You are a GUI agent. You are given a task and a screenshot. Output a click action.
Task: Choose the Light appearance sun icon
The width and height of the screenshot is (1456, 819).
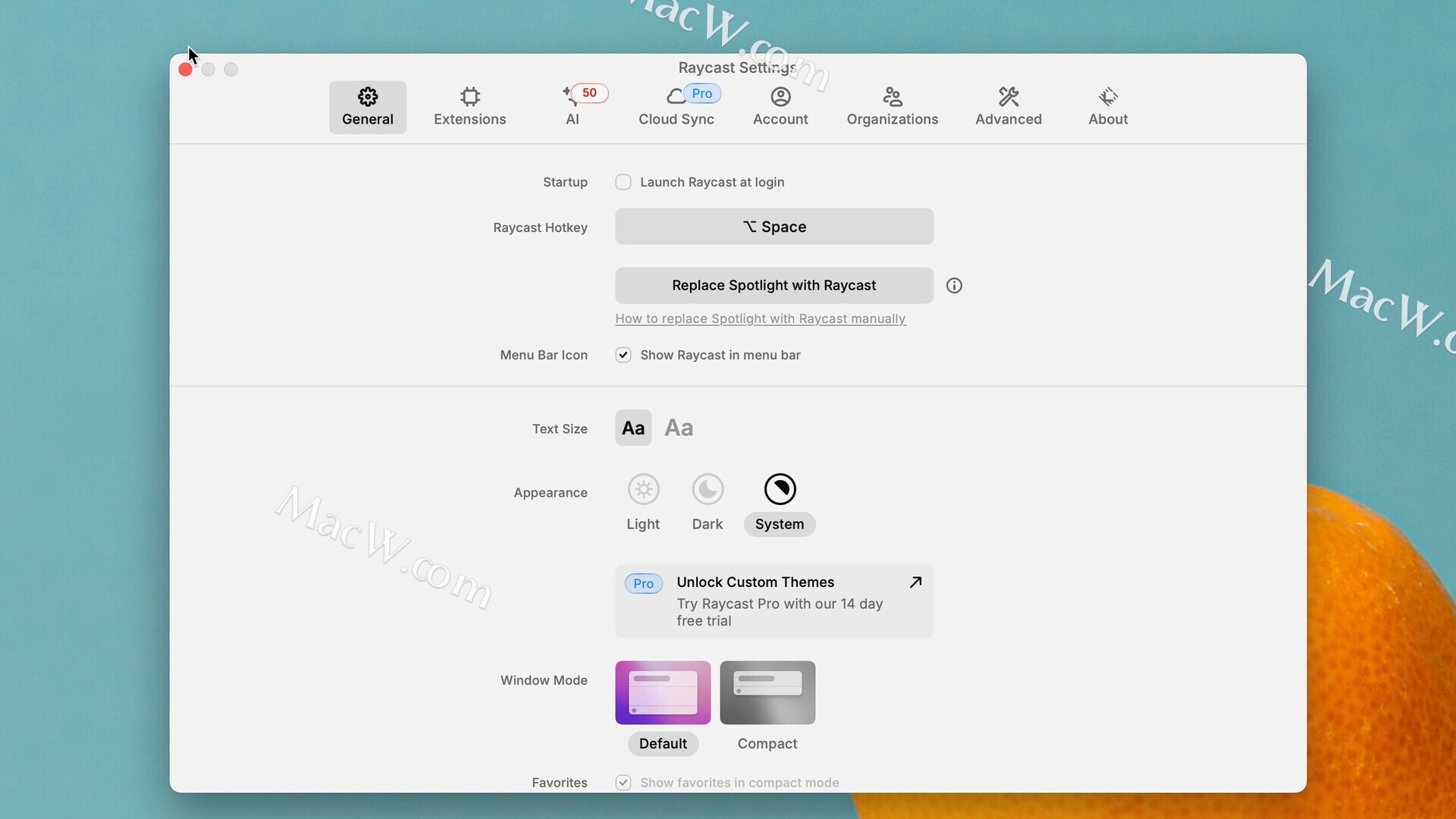pyautogui.click(x=644, y=489)
